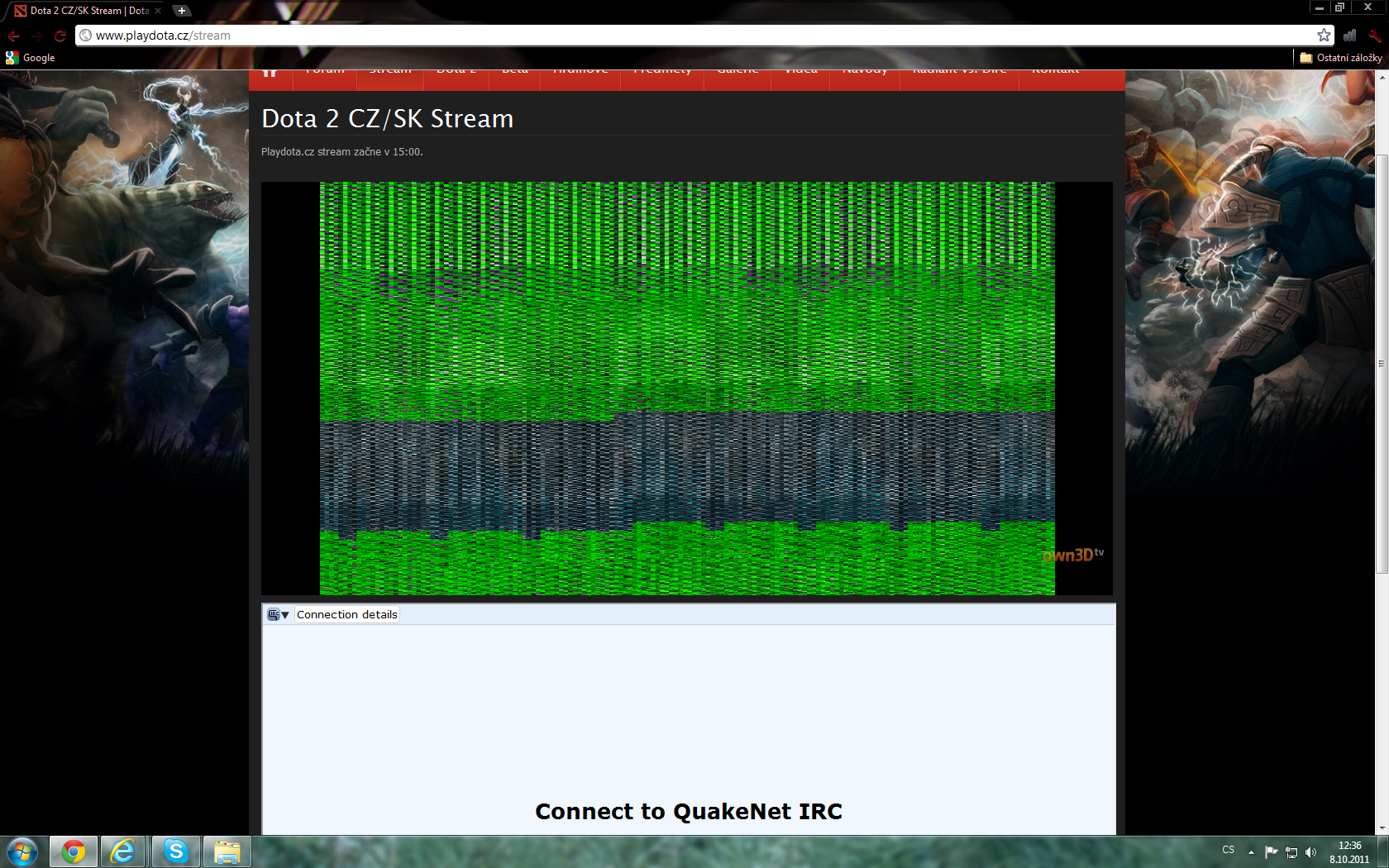The height and width of the screenshot is (868, 1389).
Task: Click the own3D.tv logo on the player
Action: [1073, 555]
